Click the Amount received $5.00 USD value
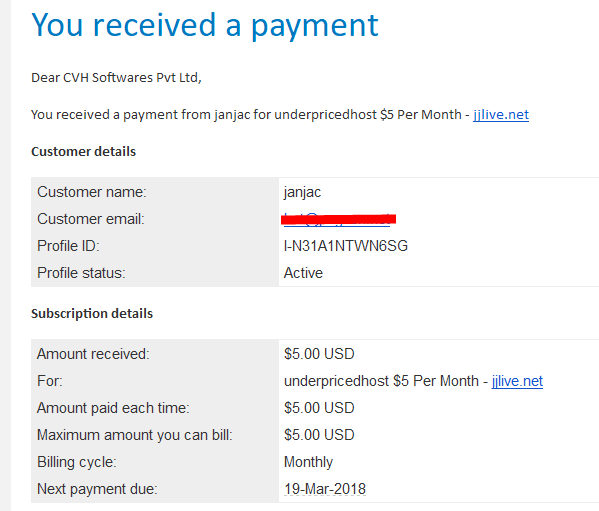 (319, 354)
